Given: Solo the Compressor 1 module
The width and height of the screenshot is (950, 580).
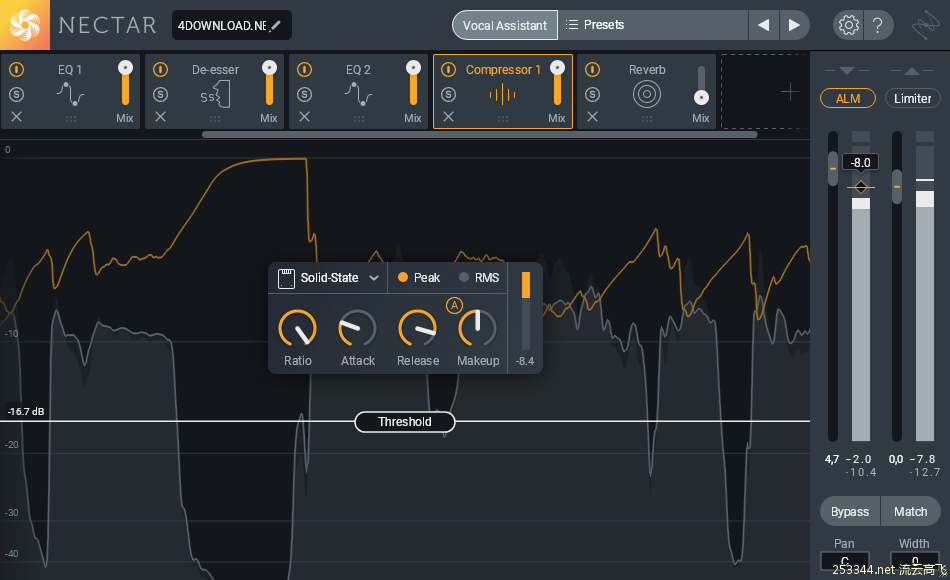Looking at the screenshot, I should pos(448,95).
